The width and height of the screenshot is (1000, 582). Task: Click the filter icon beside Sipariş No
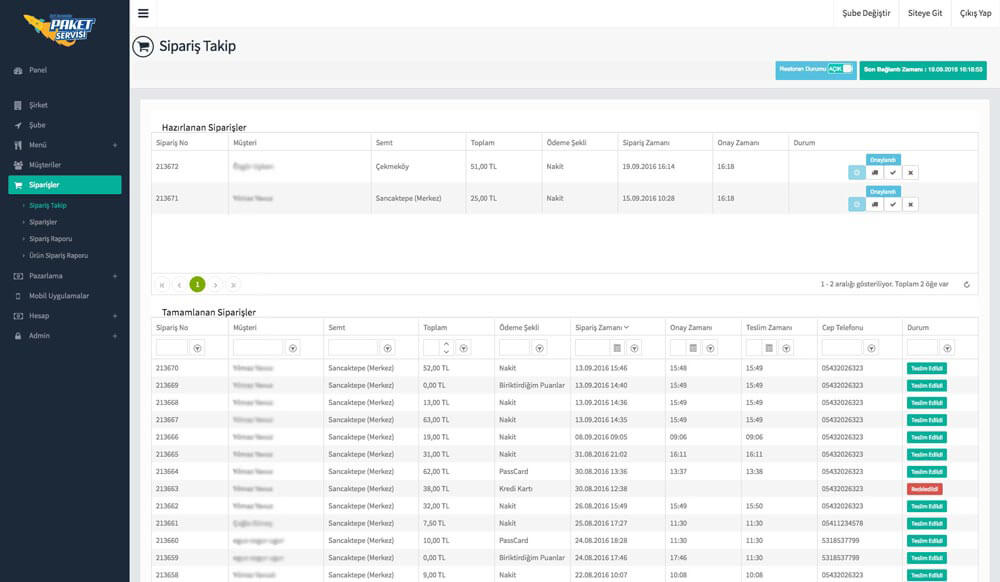pos(197,348)
